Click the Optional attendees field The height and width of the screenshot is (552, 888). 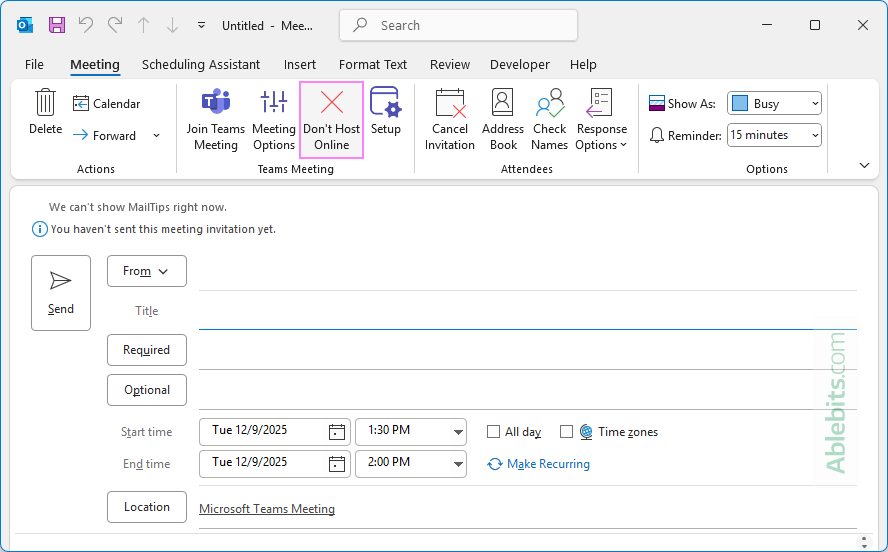coord(528,391)
